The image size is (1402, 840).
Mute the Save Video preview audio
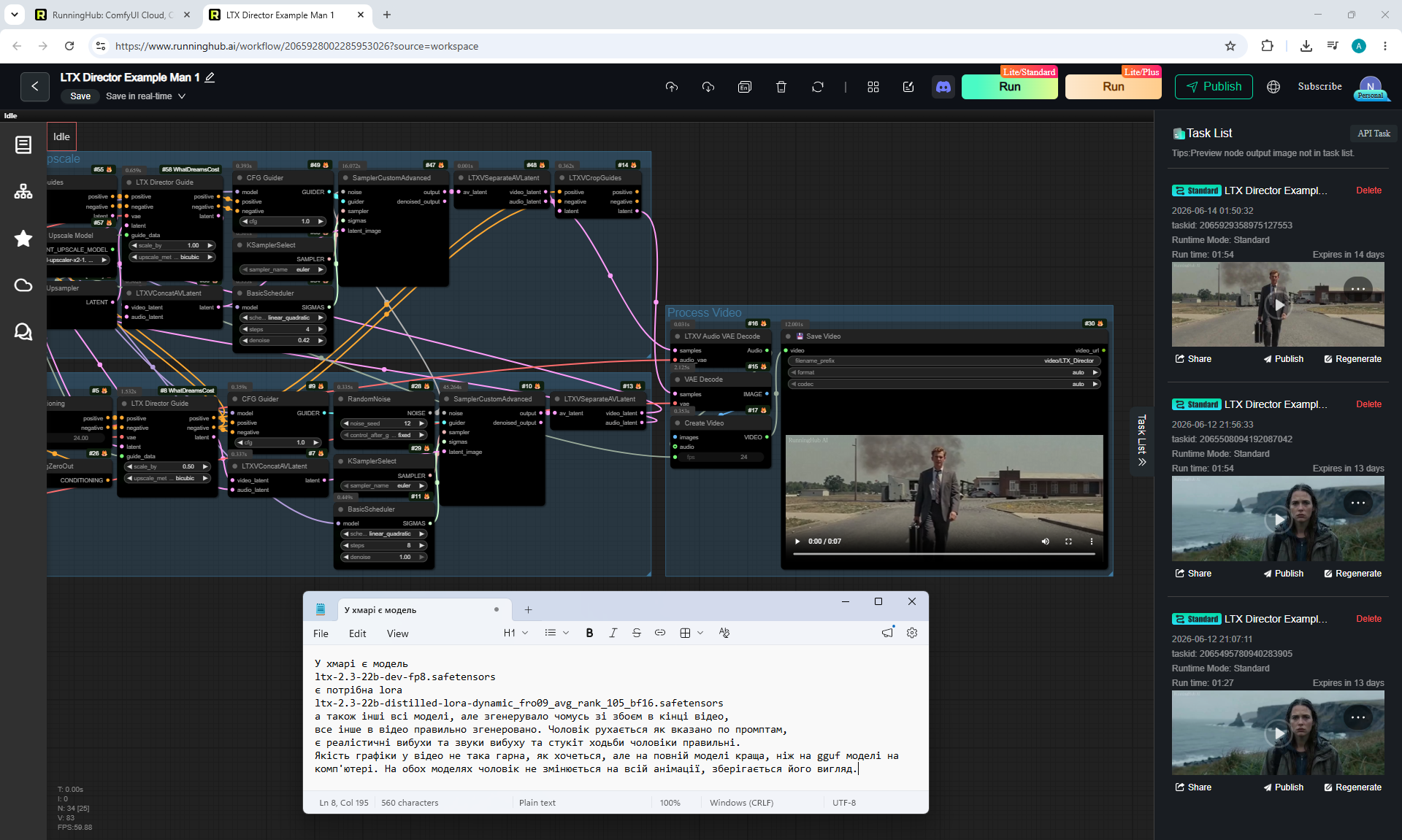1045,542
